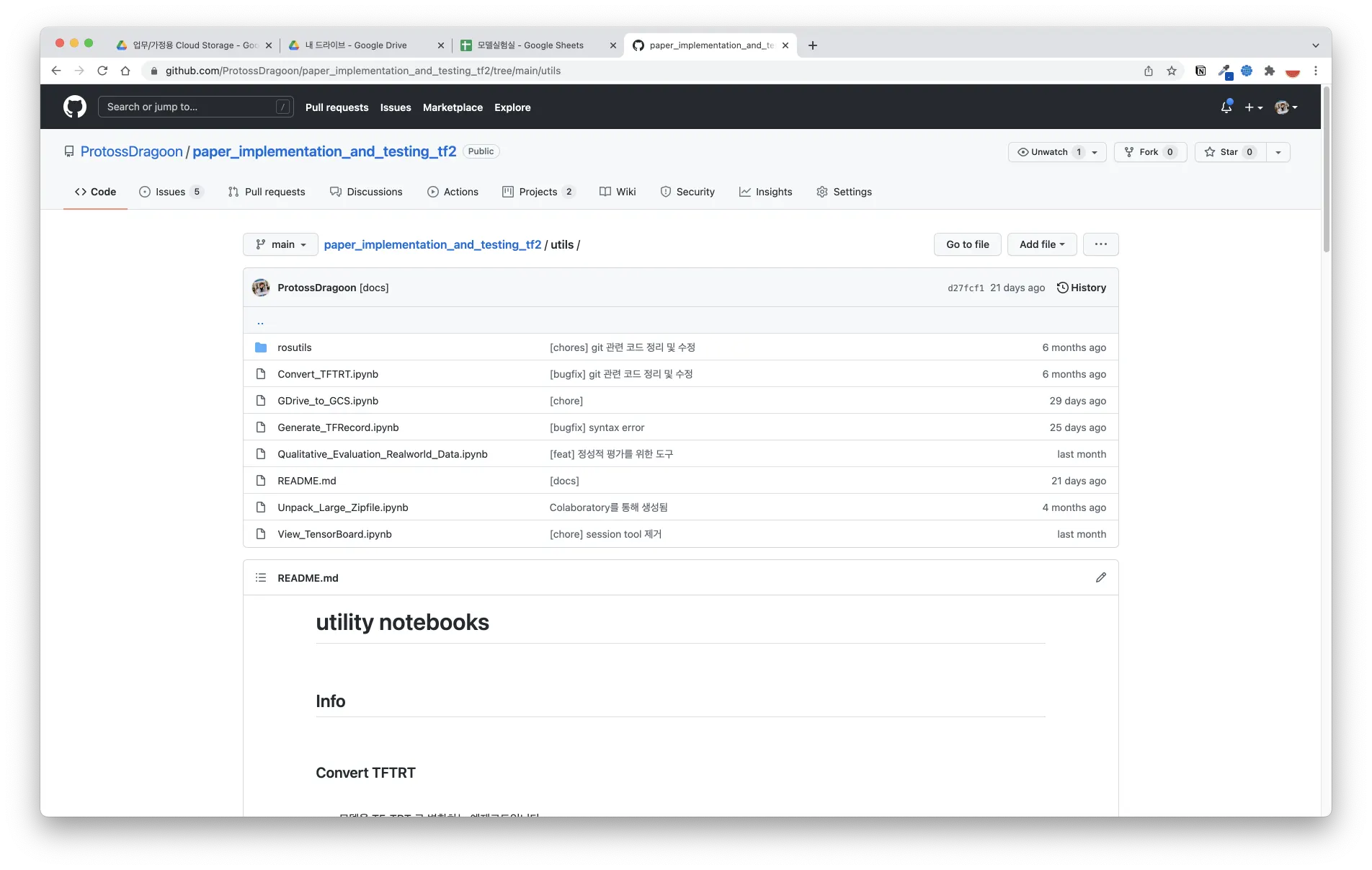The height and width of the screenshot is (870, 1372).
Task: Open the repository Settings tab
Action: tap(844, 192)
